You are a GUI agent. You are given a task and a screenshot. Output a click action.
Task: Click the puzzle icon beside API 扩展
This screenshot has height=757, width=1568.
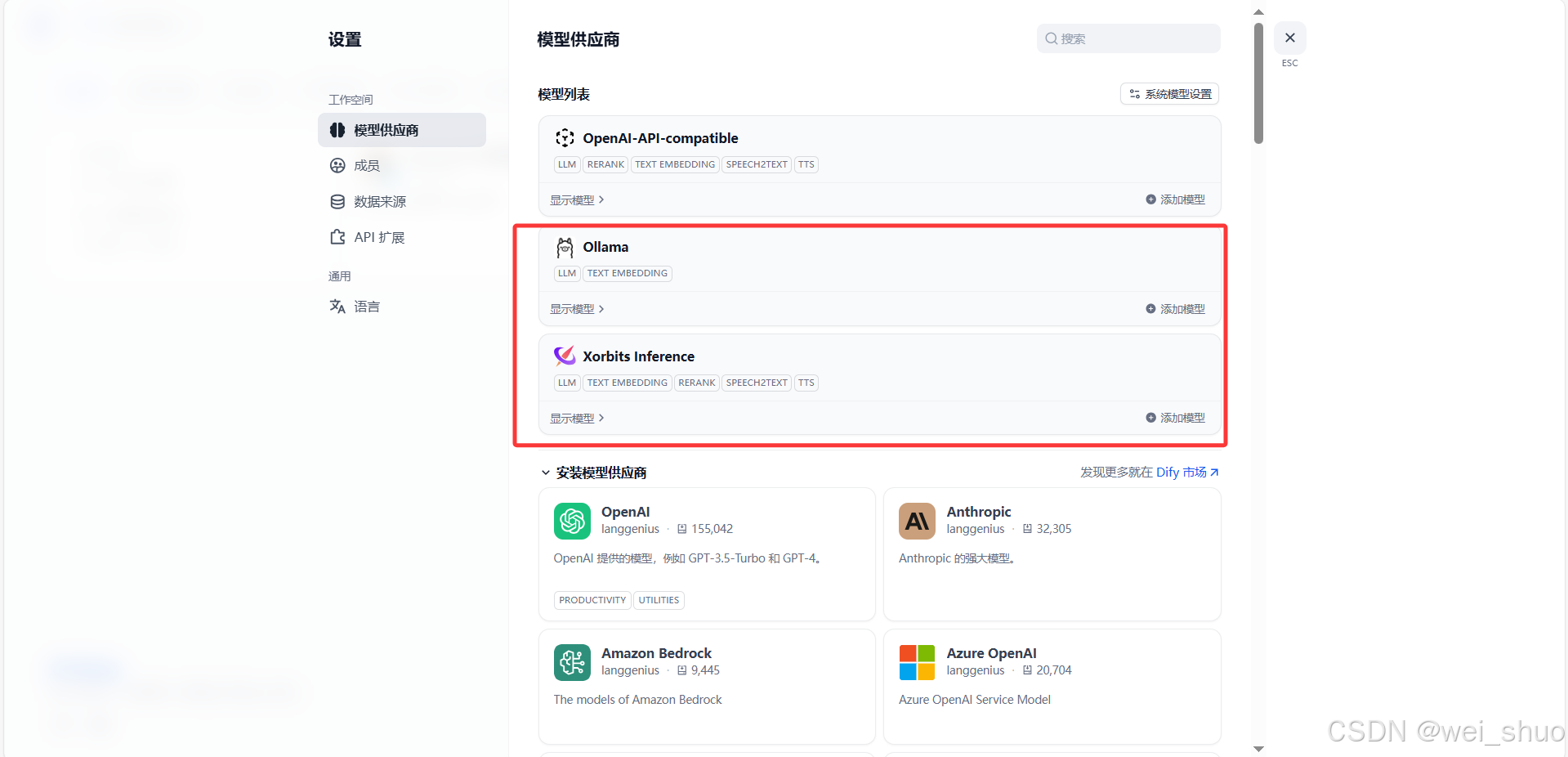click(x=337, y=237)
